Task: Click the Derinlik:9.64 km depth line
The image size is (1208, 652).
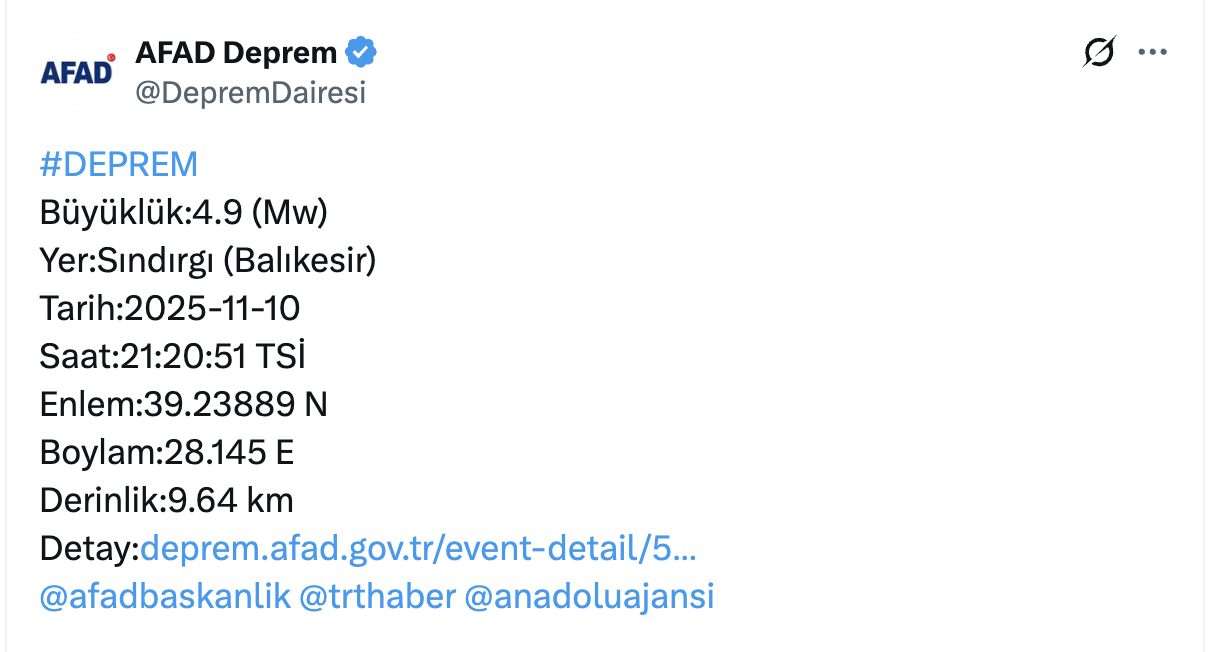Action: pyautogui.click(x=167, y=500)
